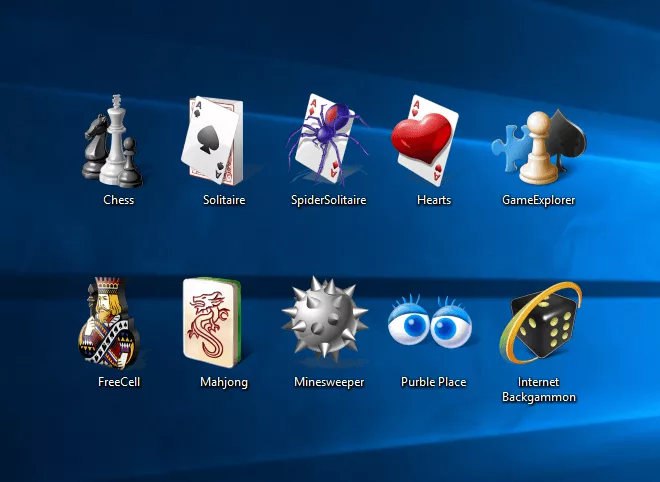Open the Purble Place eyes icon

point(430,322)
